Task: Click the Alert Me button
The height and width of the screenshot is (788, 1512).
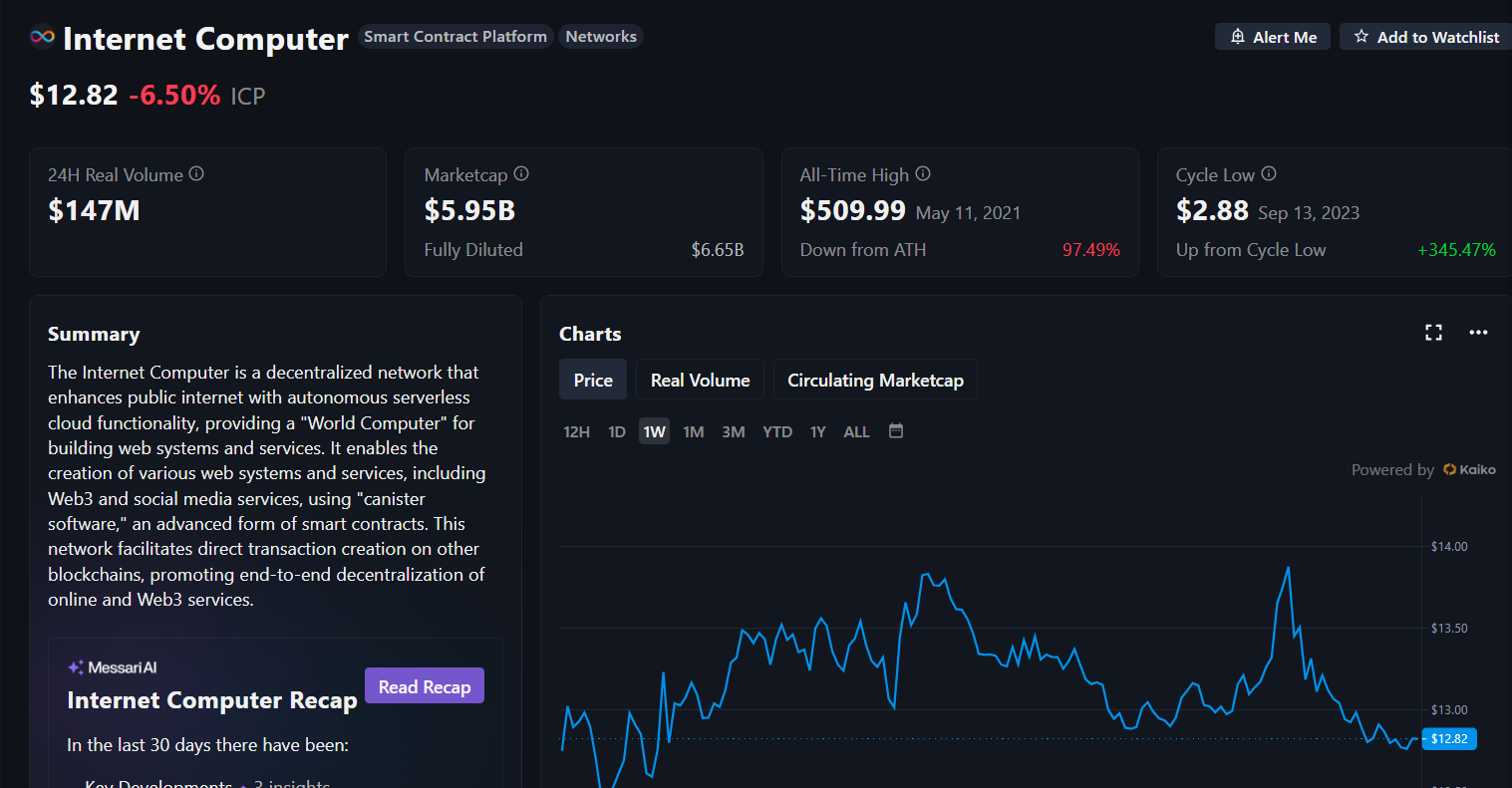Action: (1273, 37)
